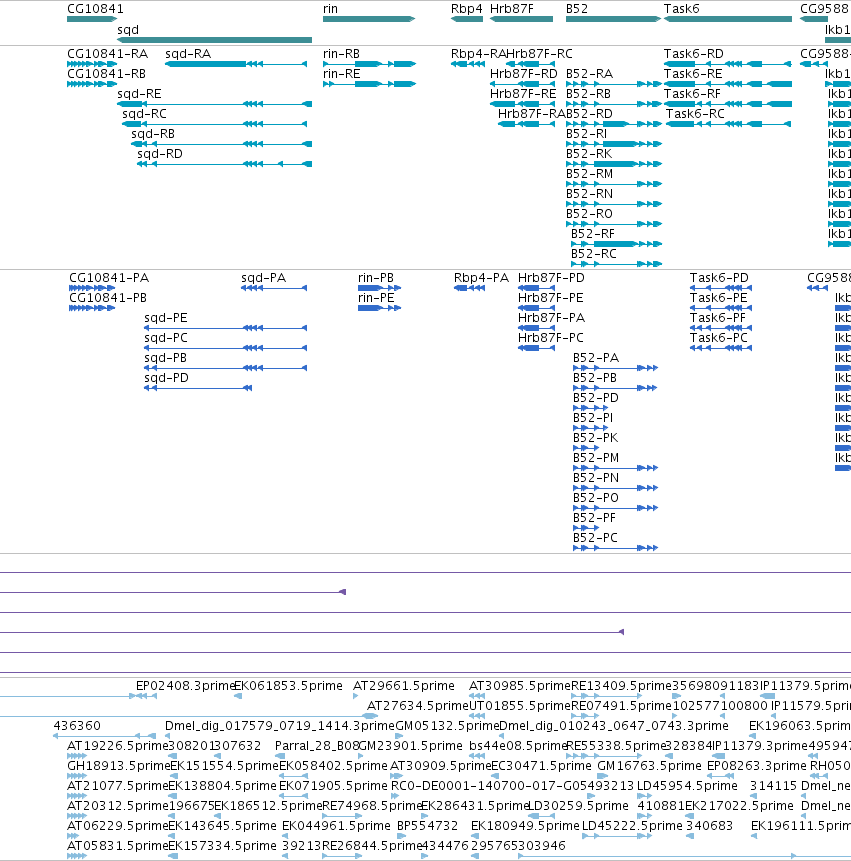Select EST EK061853.5prime
This screenshot has height=861, width=851.
pyautogui.click(x=288, y=686)
